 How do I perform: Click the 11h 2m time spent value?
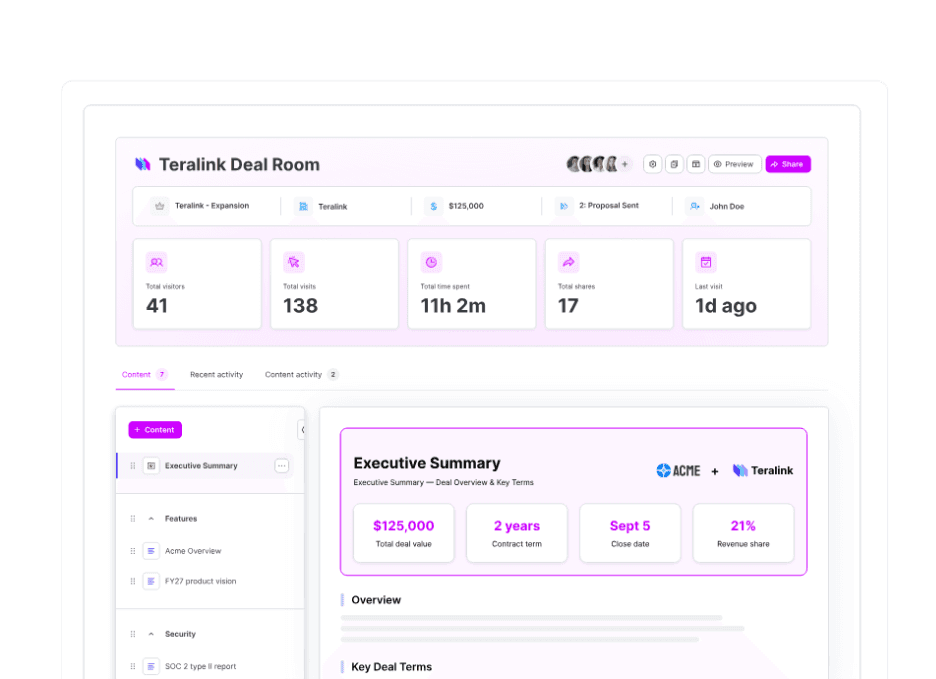coord(453,306)
